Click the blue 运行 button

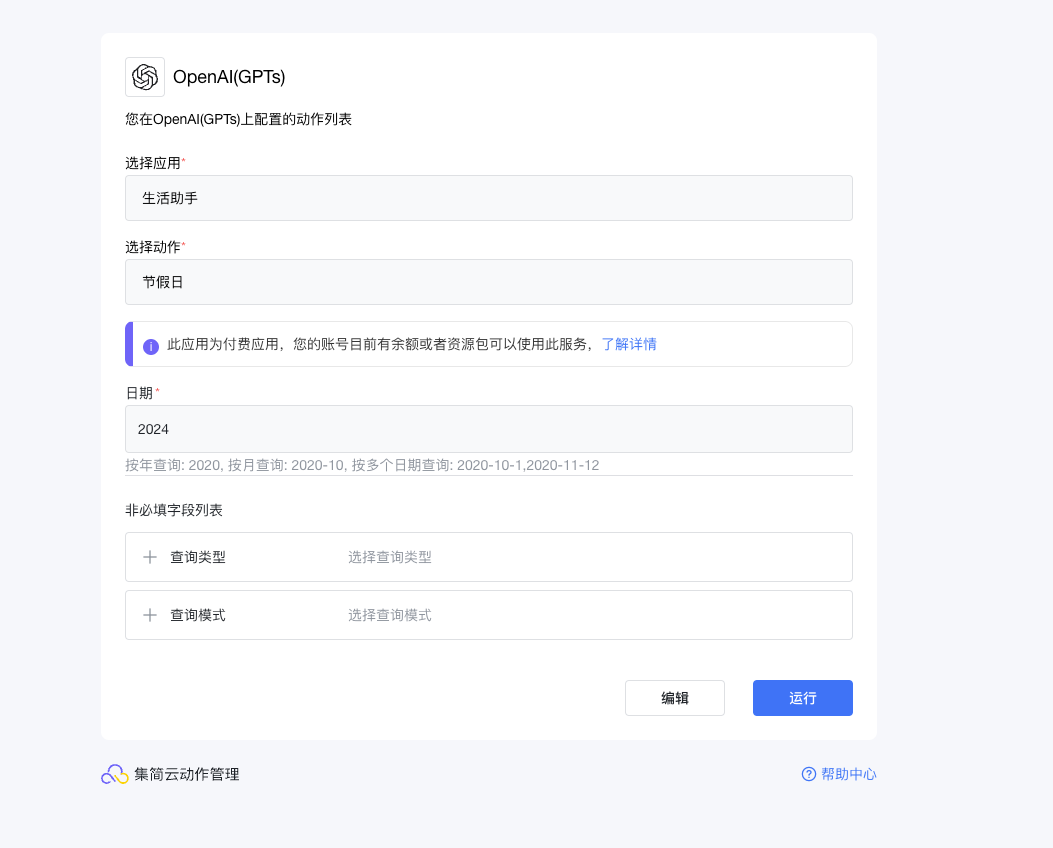[803, 698]
